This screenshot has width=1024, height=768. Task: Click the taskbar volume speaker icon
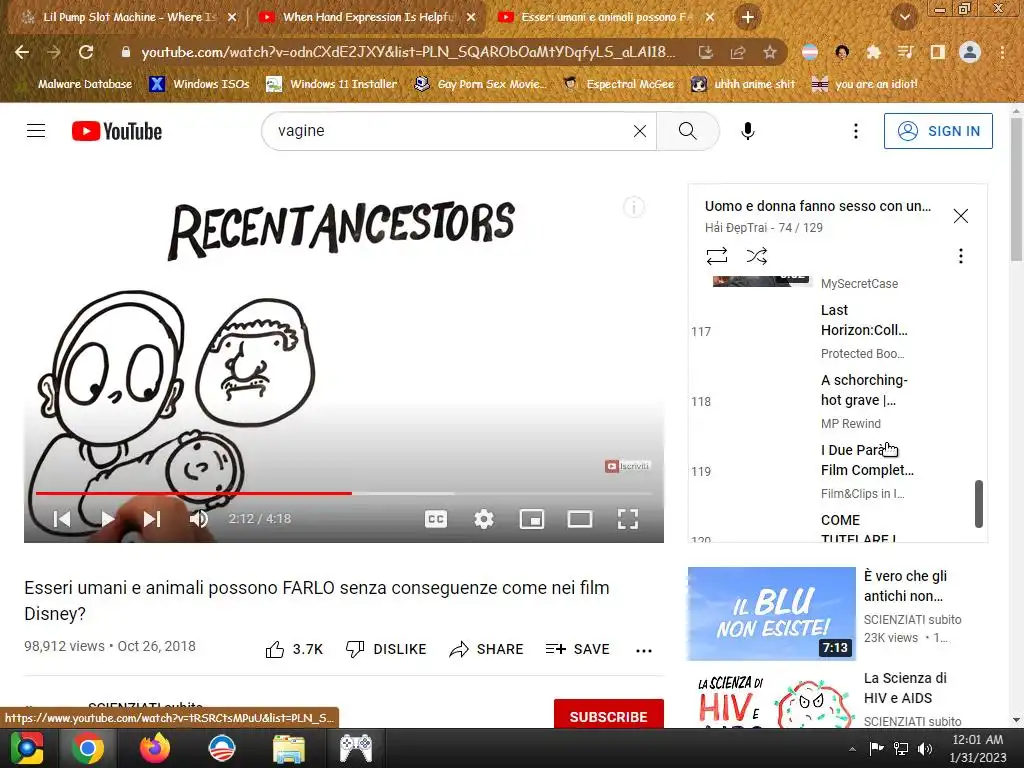click(925, 748)
